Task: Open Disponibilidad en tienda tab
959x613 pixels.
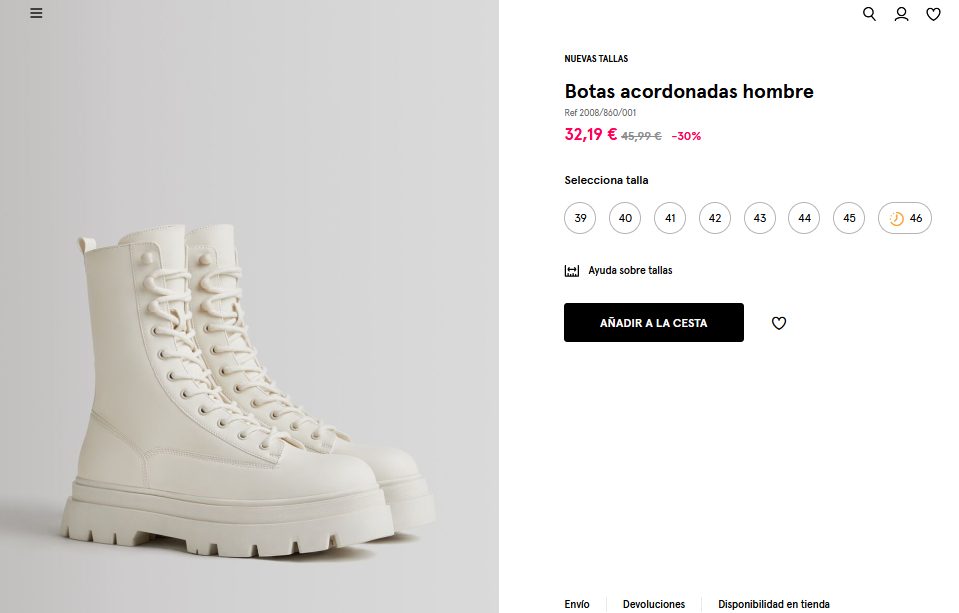Action: click(x=774, y=604)
